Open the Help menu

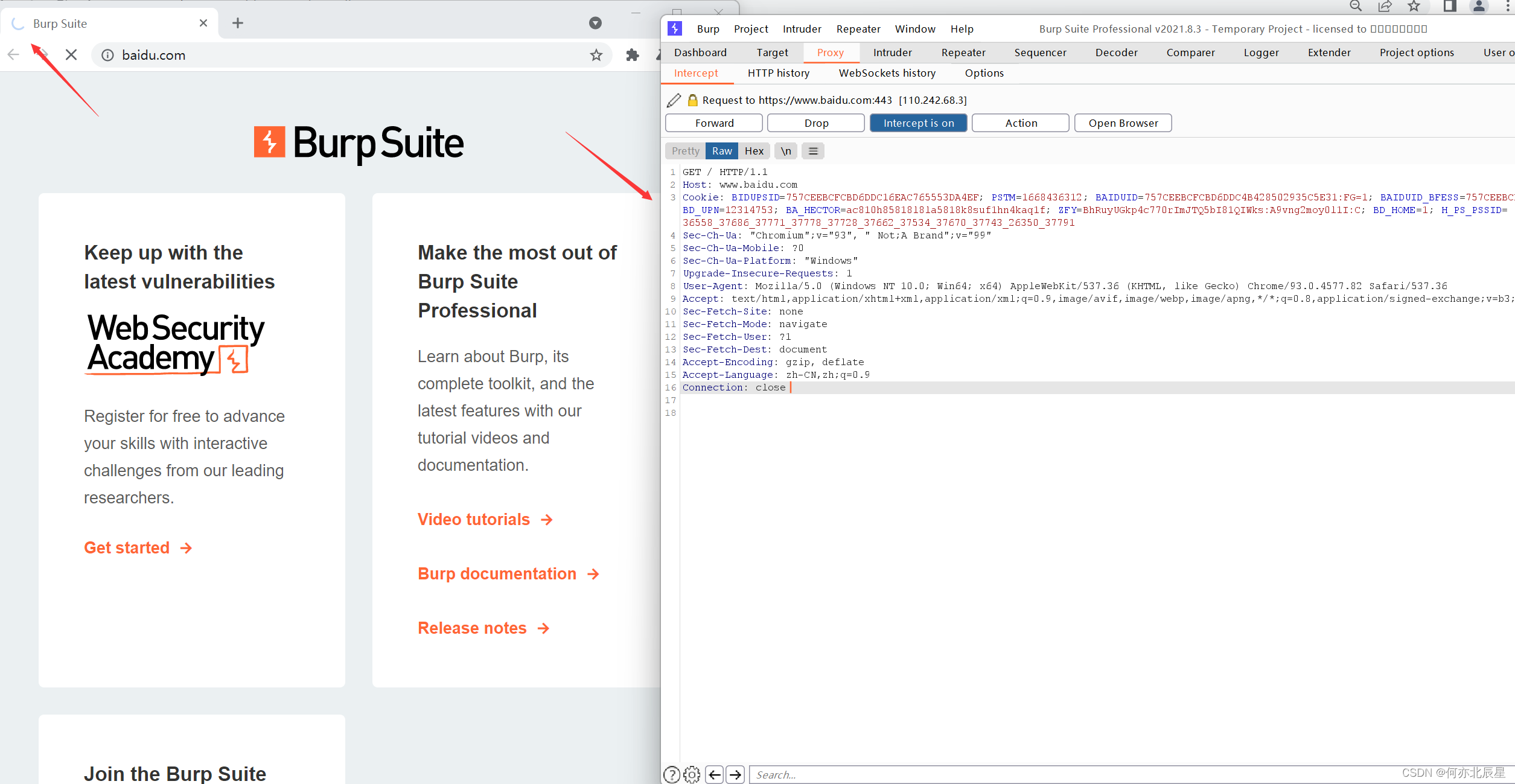click(x=962, y=29)
